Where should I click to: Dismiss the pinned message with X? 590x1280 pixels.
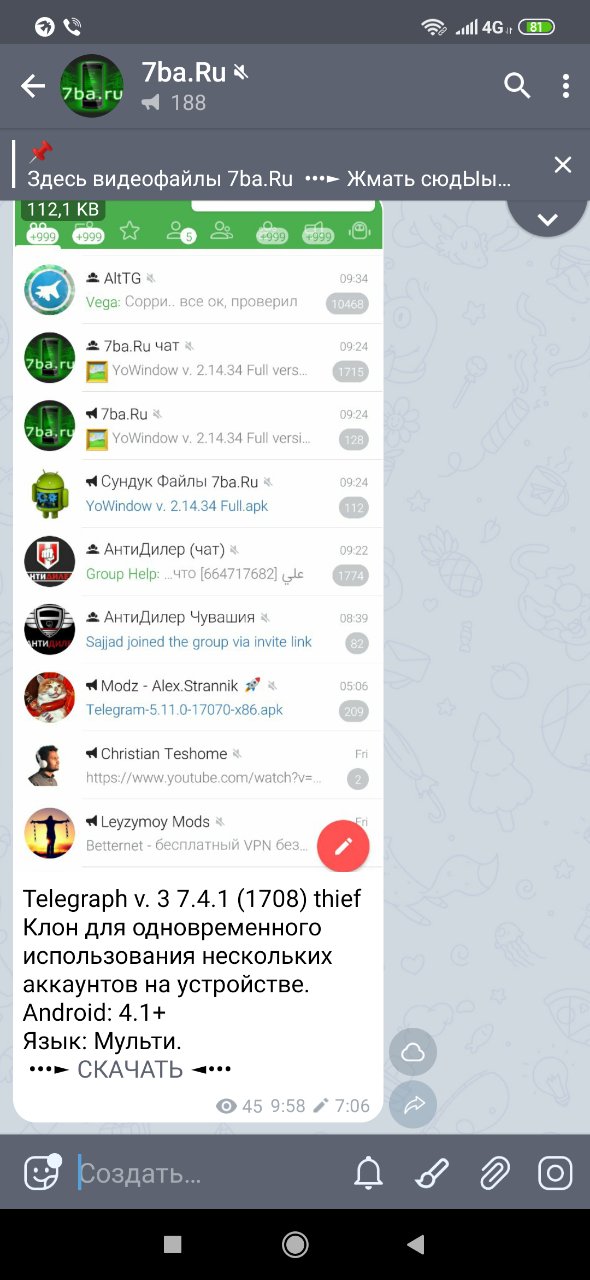tap(563, 165)
